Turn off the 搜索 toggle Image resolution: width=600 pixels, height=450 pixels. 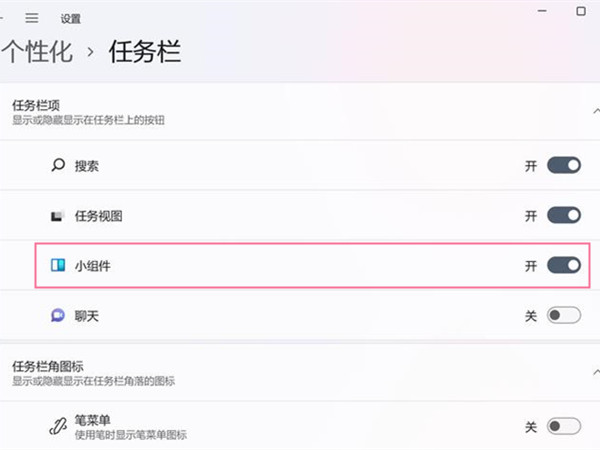(564, 165)
